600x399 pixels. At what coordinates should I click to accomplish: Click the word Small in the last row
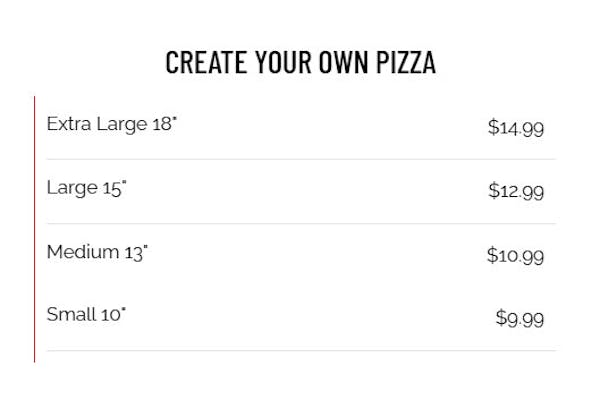71,314
